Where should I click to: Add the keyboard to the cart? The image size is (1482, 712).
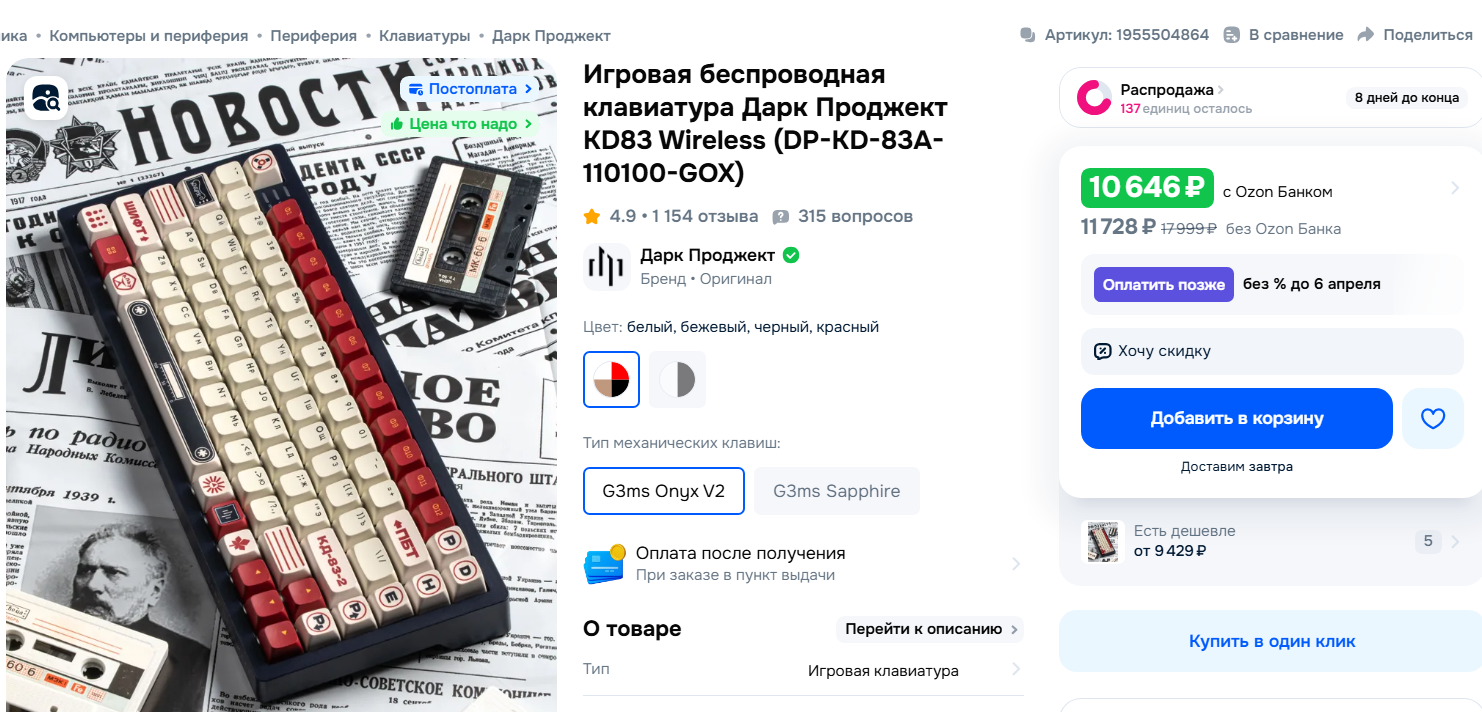[x=1237, y=419]
